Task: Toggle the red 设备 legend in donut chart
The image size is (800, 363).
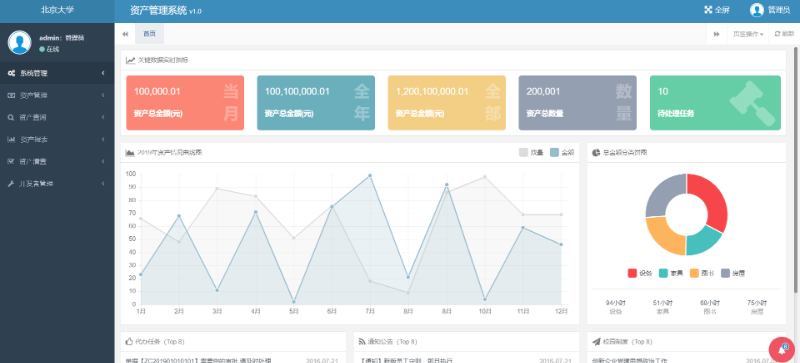Action: 640,273
